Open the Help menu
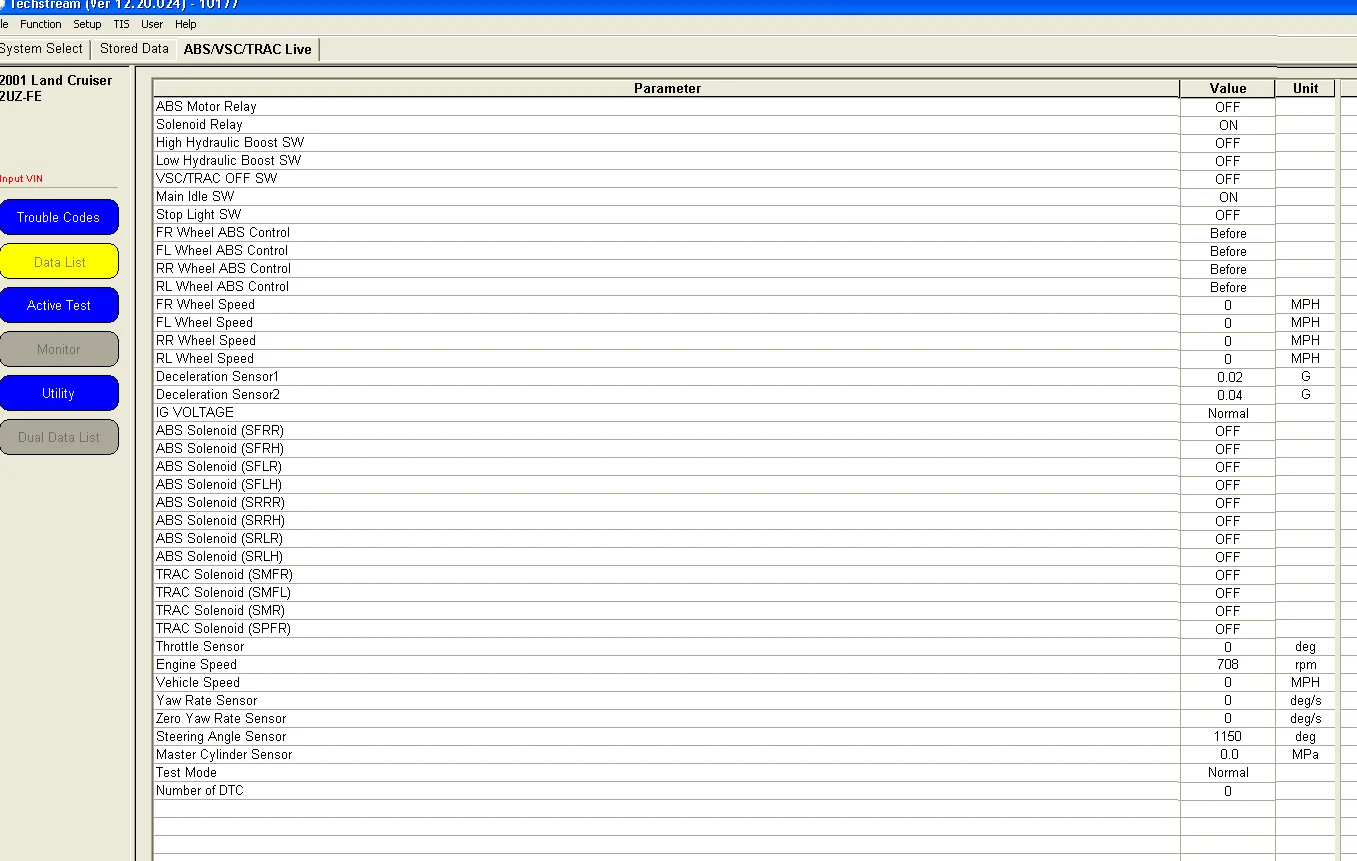This screenshot has height=861, width=1357. (x=186, y=24)
